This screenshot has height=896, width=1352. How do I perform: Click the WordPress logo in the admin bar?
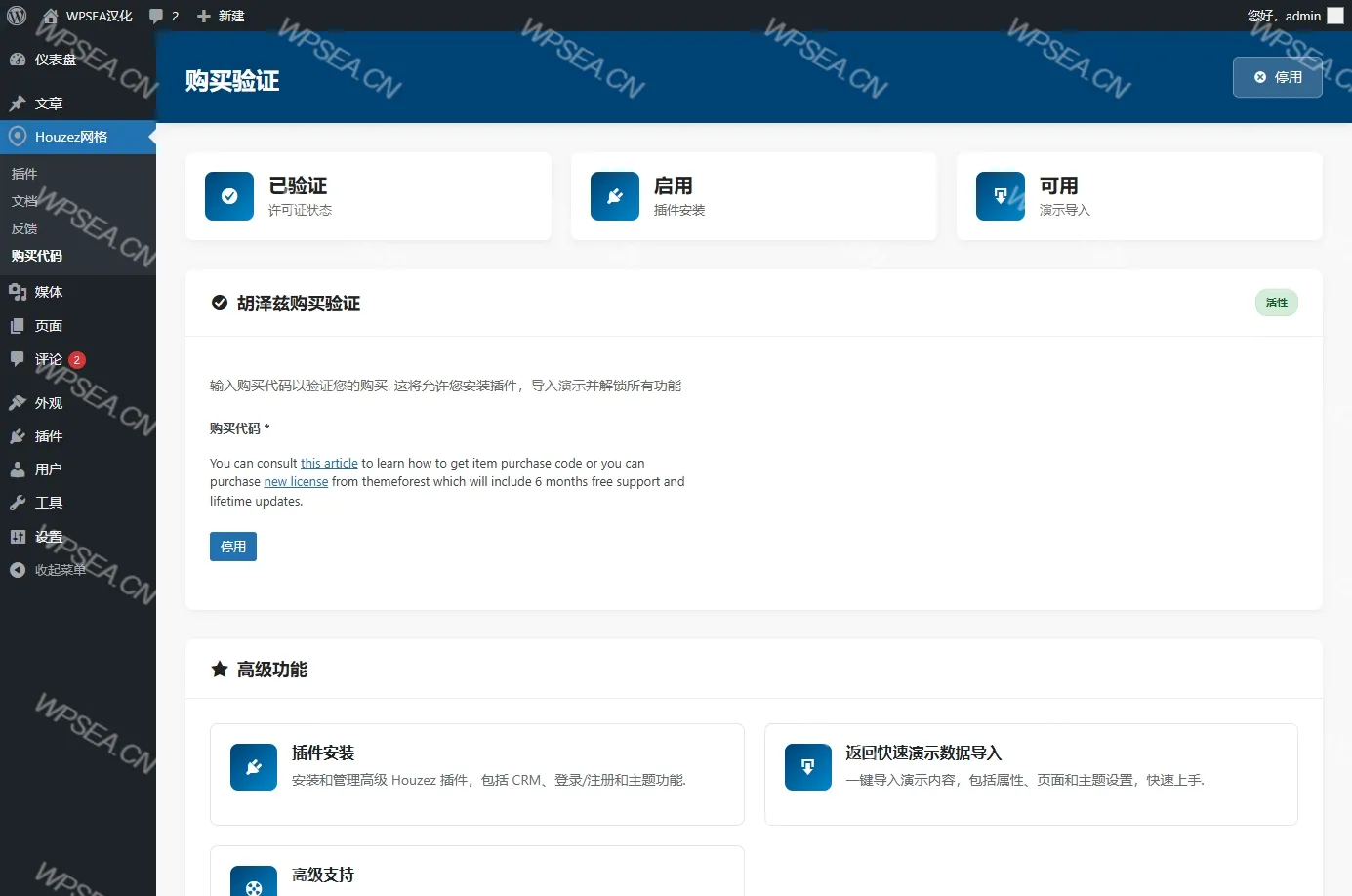tap(17, 16)
